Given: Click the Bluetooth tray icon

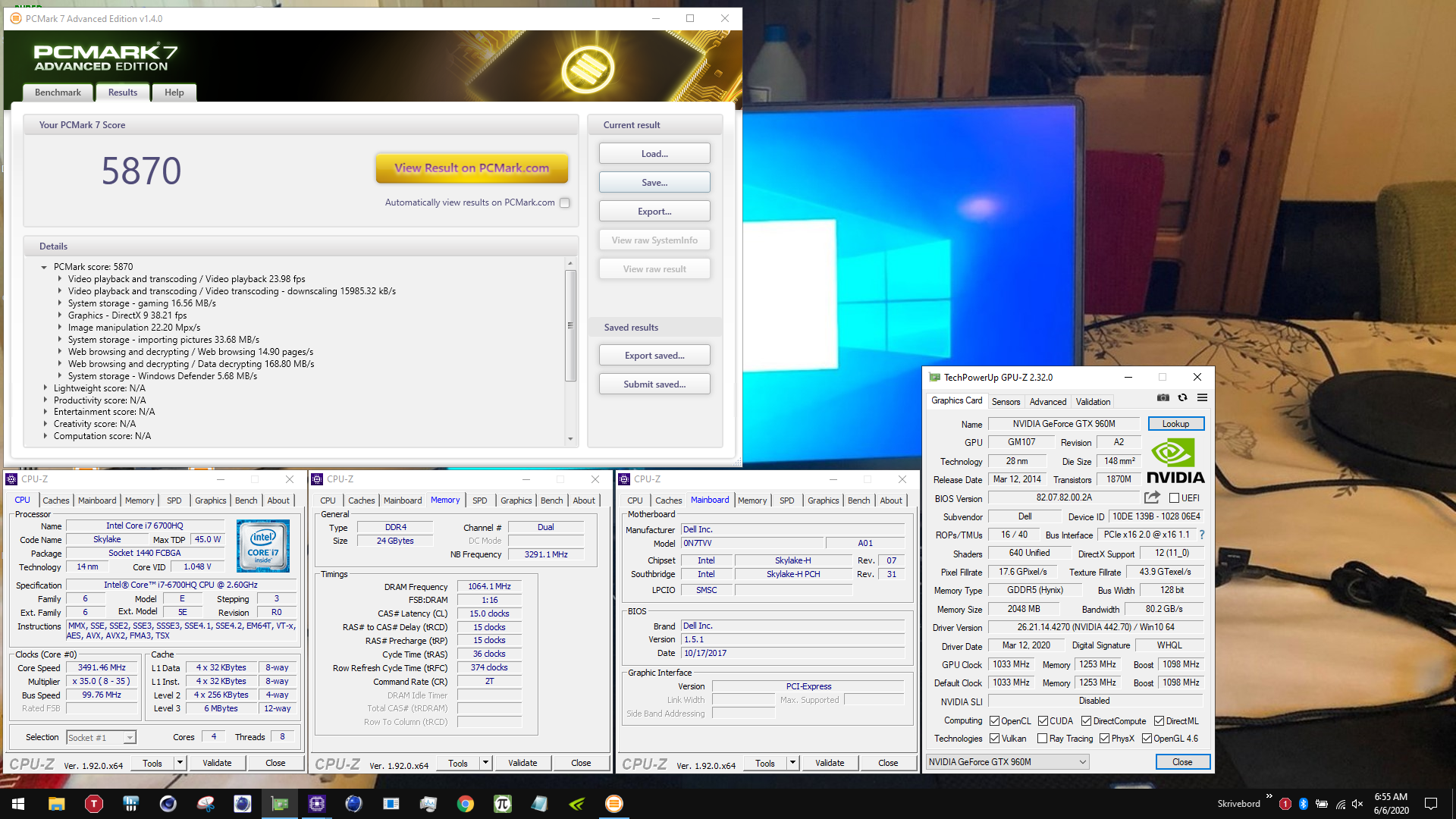Looking at the screenshot, I should [1304, 804].
